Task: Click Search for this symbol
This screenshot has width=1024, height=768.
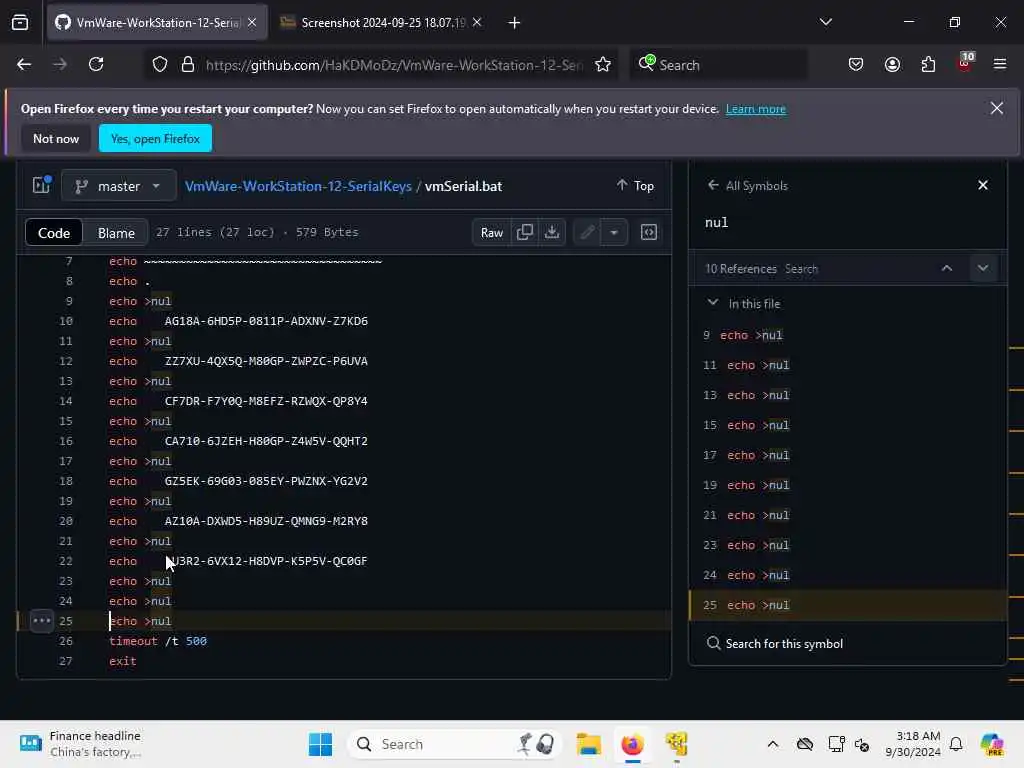Action: [784, 644]
